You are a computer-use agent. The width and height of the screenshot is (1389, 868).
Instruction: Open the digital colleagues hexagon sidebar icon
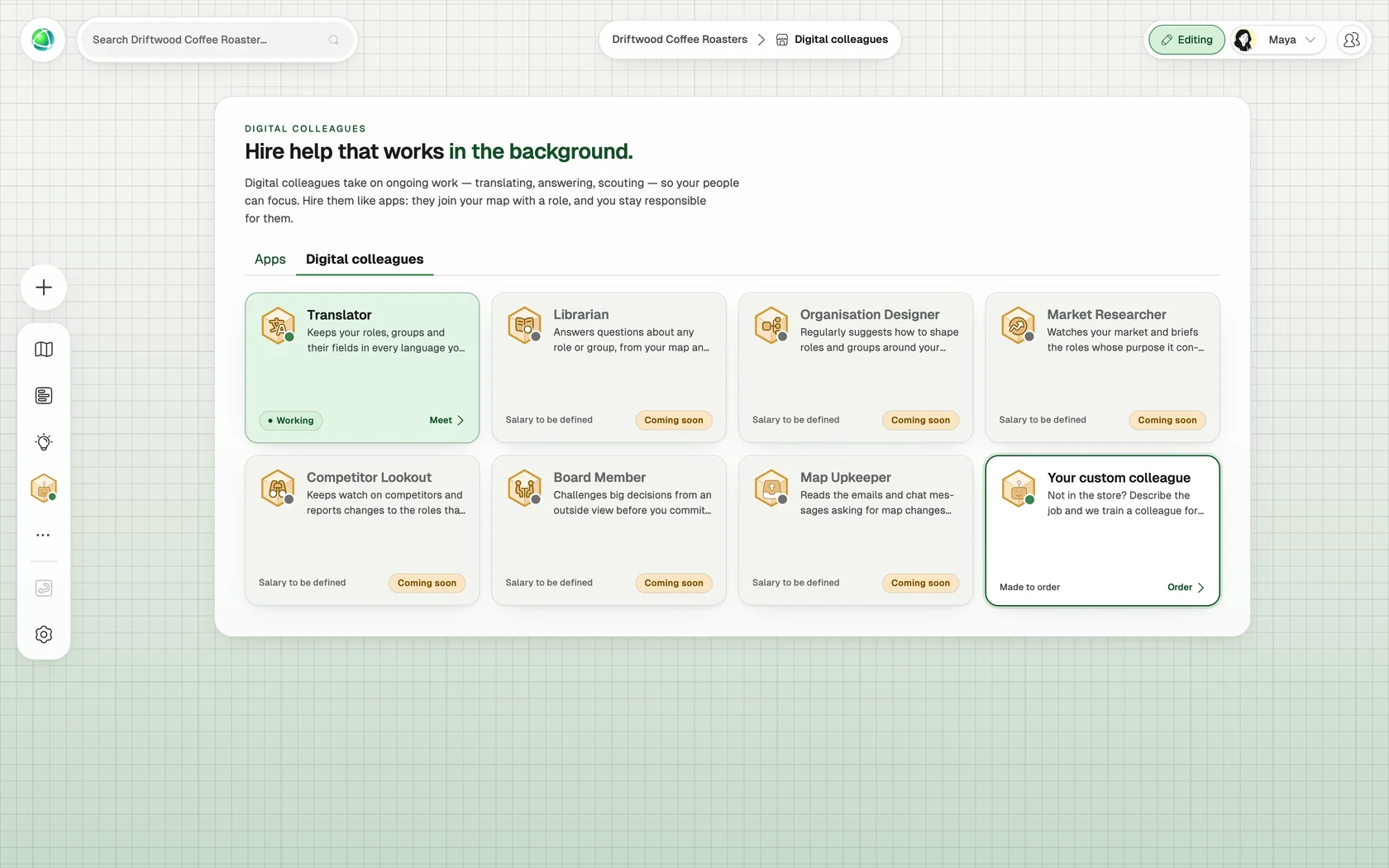point(44,489)
